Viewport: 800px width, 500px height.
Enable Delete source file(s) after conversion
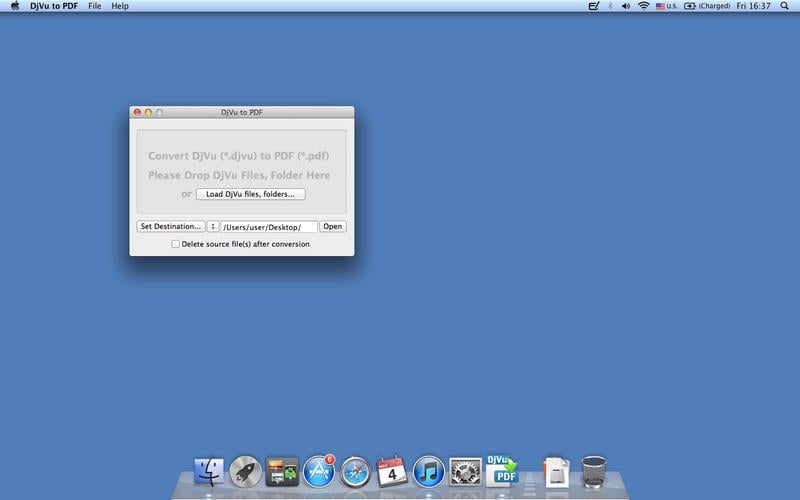(x=176, y=244)
